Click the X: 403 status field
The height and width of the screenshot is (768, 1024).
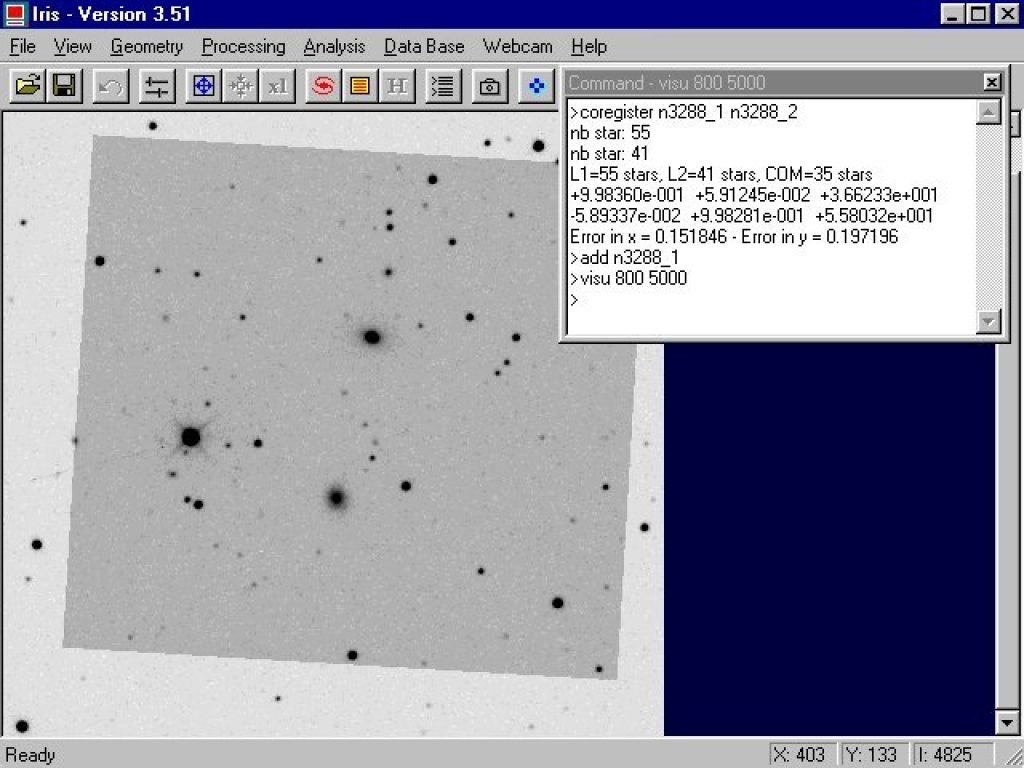coord(801,755)
